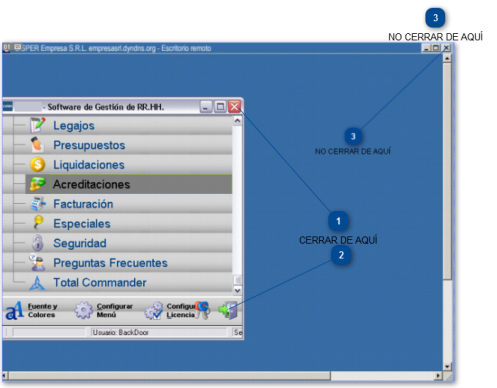Click the Seguridad padlock icon
Viewport: 497px width, 388px height.
37,243
